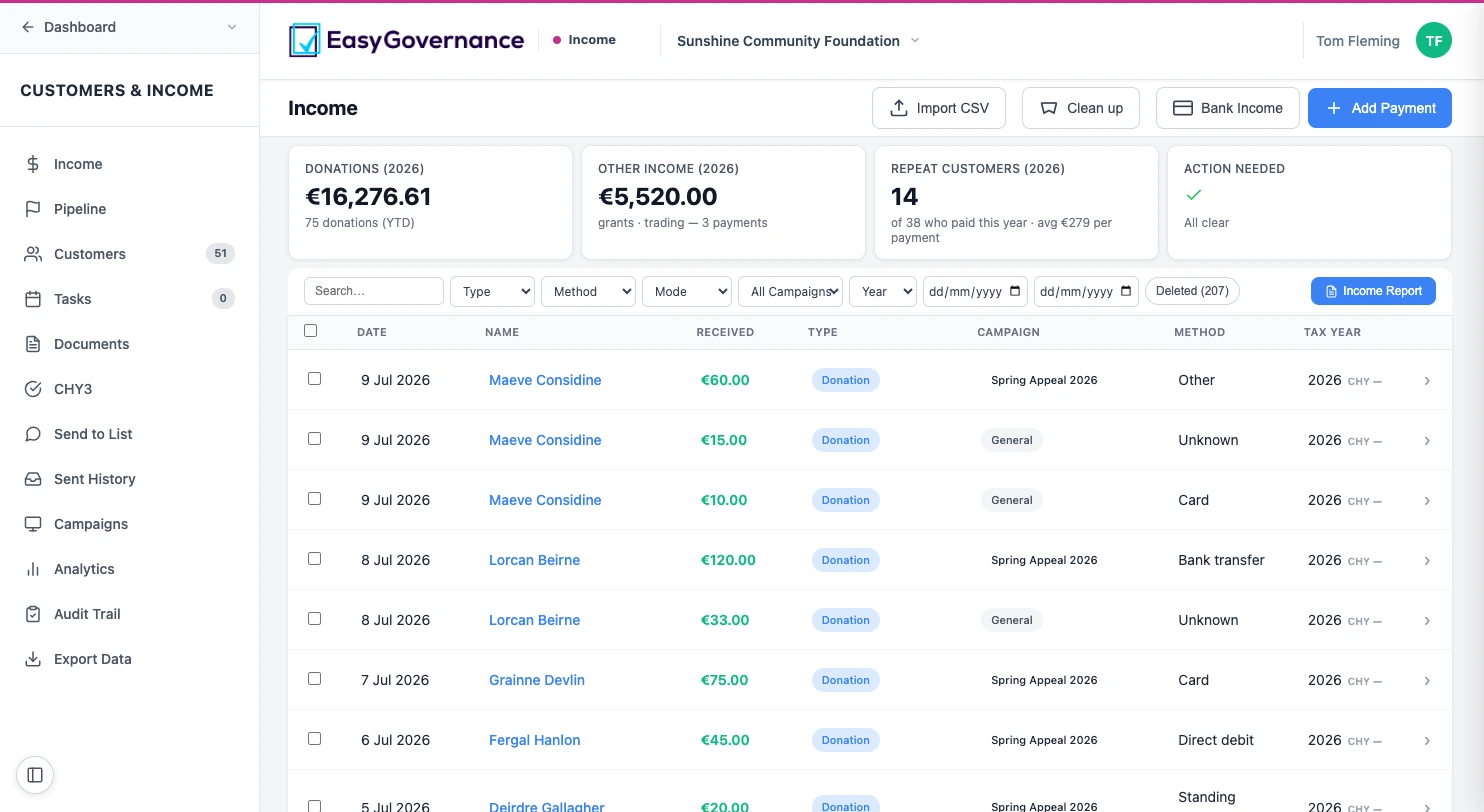
Task: Toggle the select-all checkbox in table header
Action: [310, 331]
